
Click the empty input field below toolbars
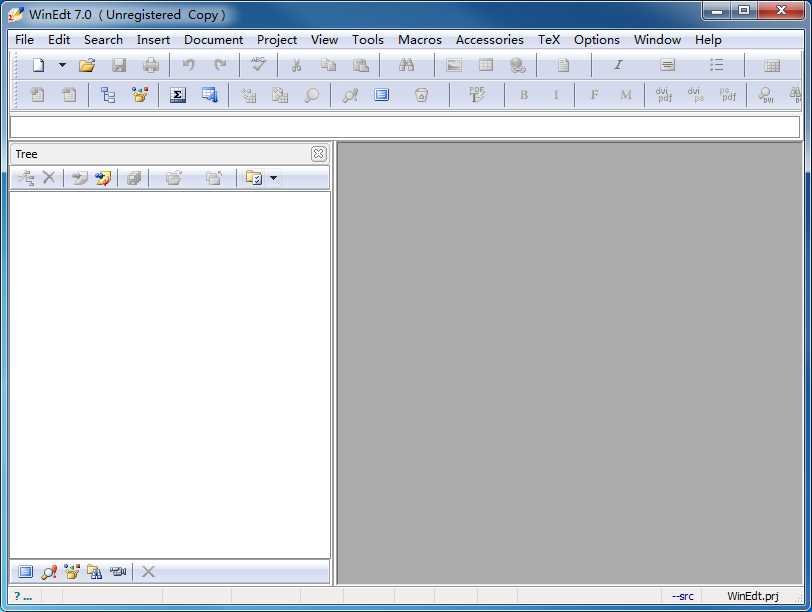pos(405,127)
